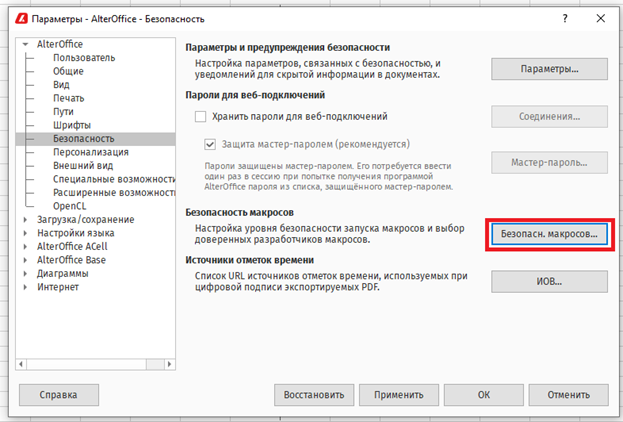Select Расширенные возможности tree item
The width and height of the screenshot is (623, 422).
tap(114, 193)
